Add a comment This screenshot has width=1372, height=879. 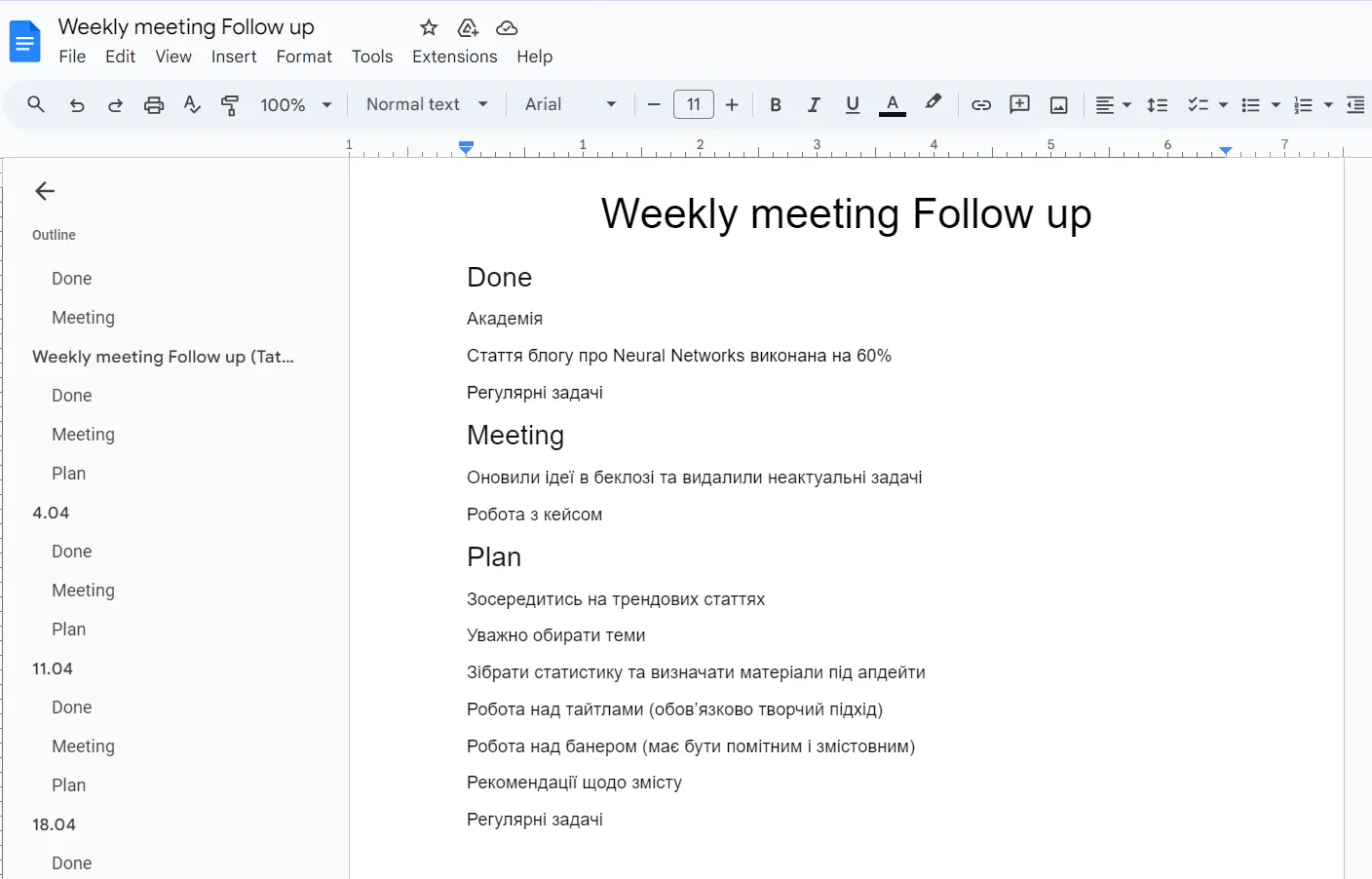pyautogui.click(x=1020, y=104)
